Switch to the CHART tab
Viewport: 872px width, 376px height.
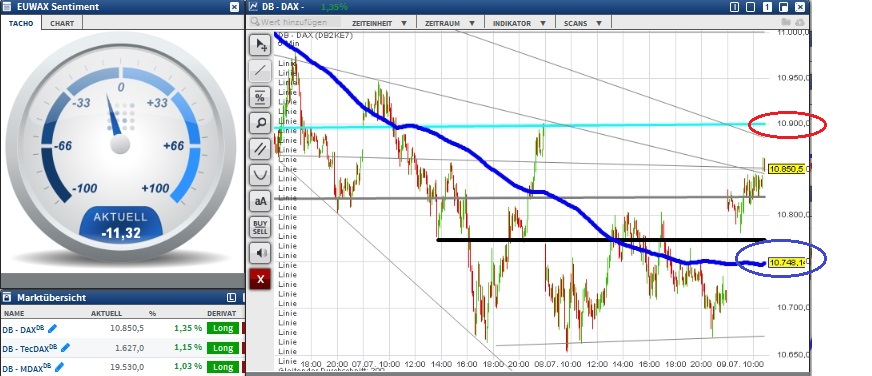click(62, 23)
